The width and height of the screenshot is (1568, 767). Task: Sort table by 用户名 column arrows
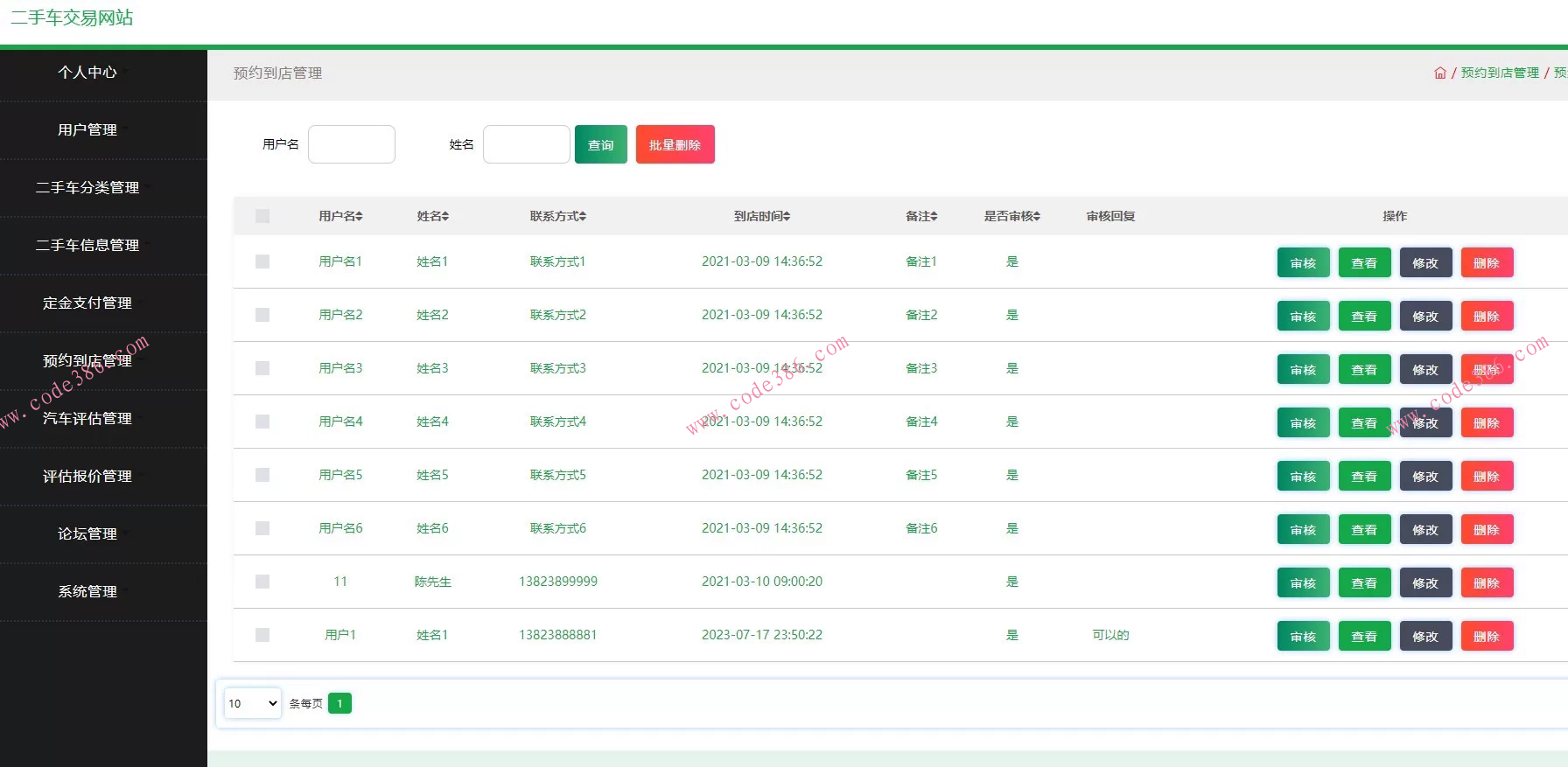[x=359, y=217]
